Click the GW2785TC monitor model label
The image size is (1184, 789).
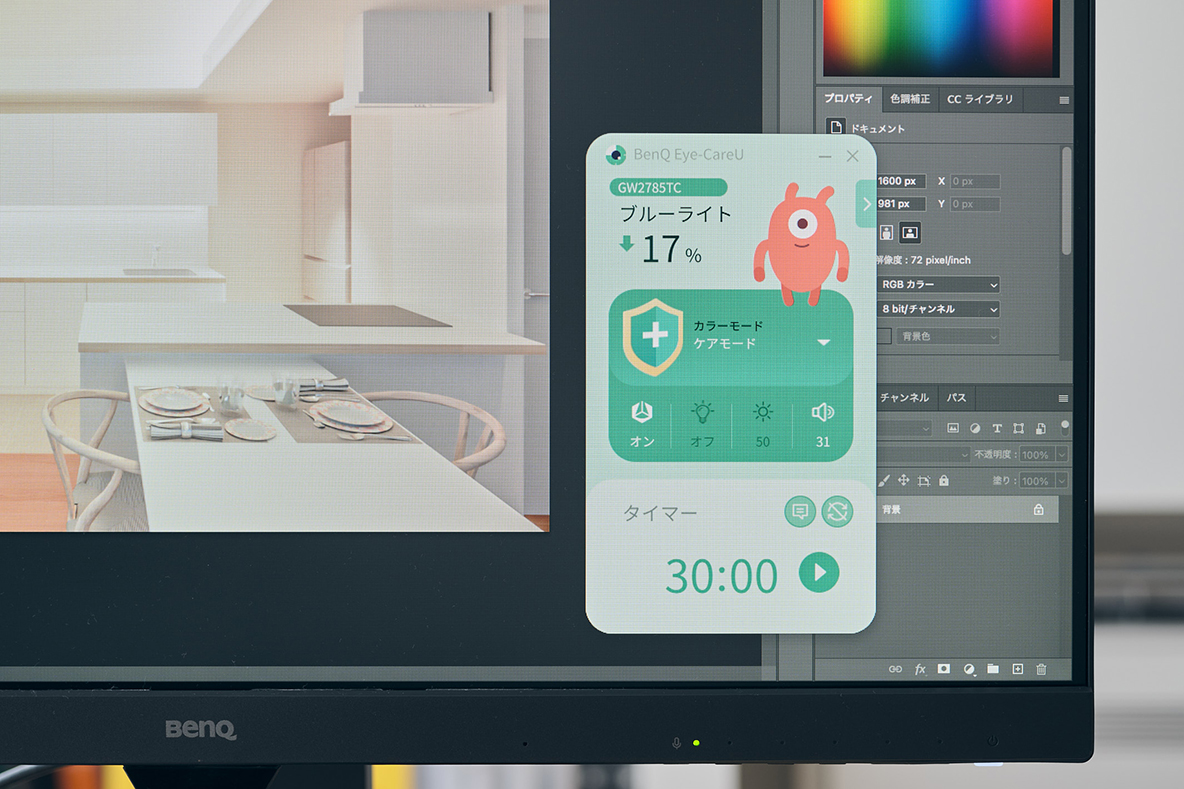[x=668, y=187]
